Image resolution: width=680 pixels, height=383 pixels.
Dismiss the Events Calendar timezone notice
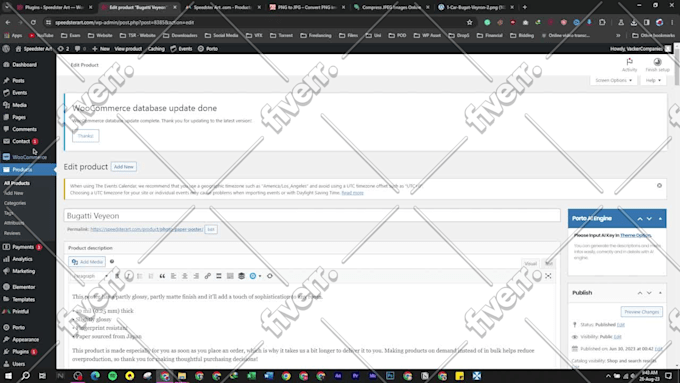pyautogui.click(x=659, y=186)
